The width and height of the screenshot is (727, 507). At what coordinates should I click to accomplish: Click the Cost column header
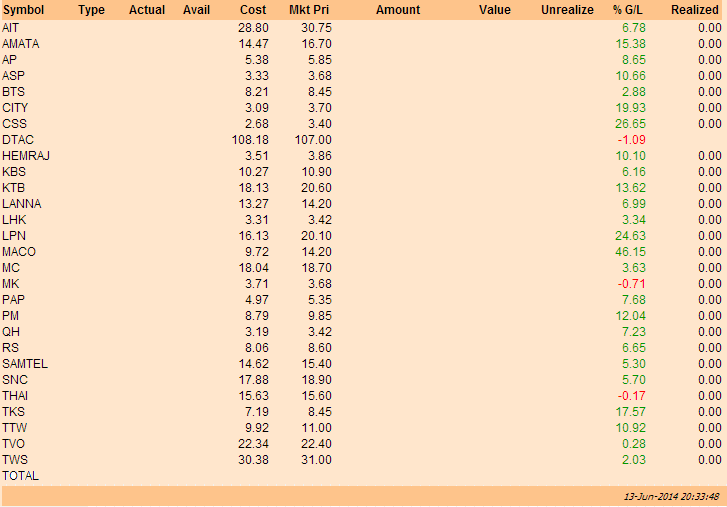tap(253, 10)
